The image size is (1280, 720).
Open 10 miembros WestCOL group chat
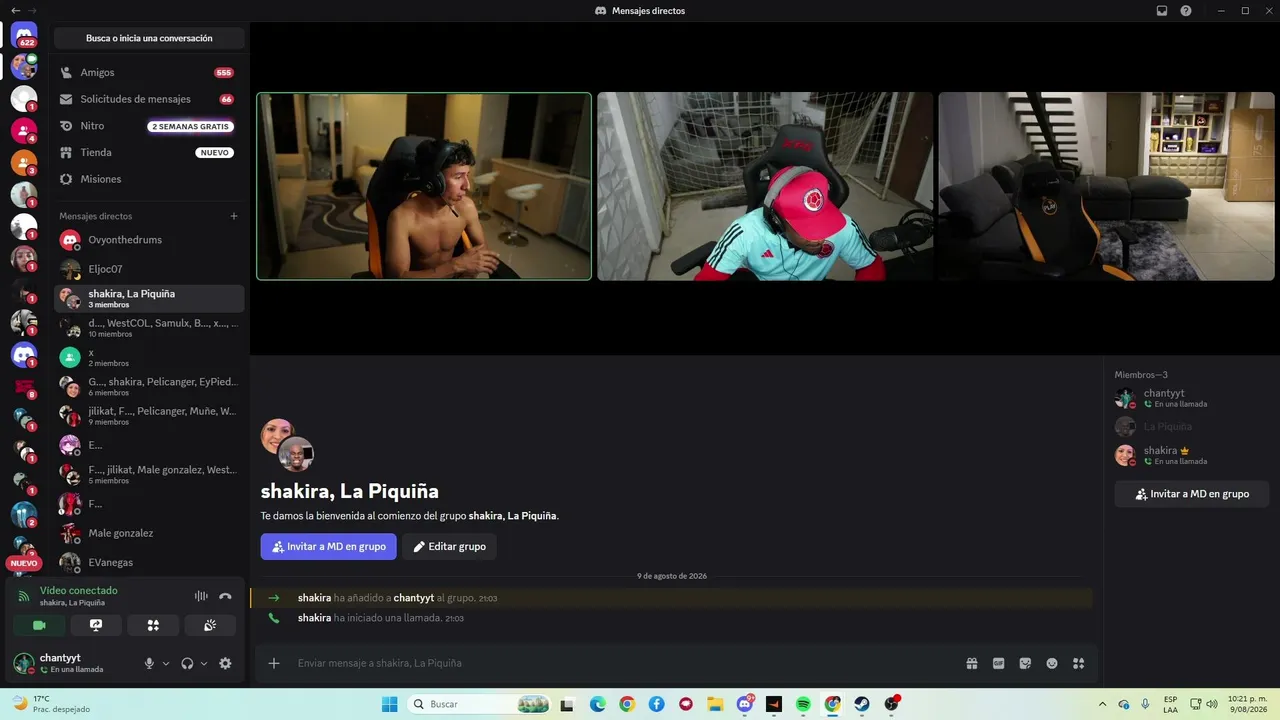click(x=149, y=328)
